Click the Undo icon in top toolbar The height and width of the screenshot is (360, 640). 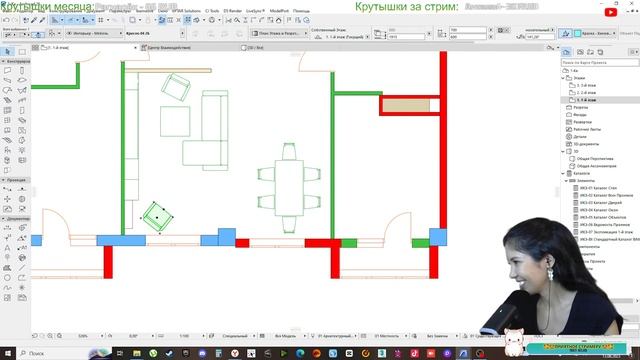6,20
